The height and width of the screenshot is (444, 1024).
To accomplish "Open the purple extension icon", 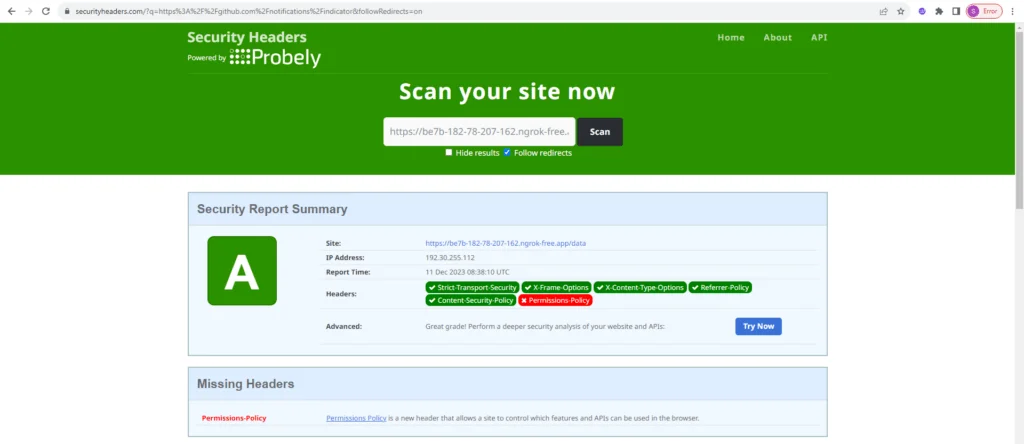I will tap(922, 11).
